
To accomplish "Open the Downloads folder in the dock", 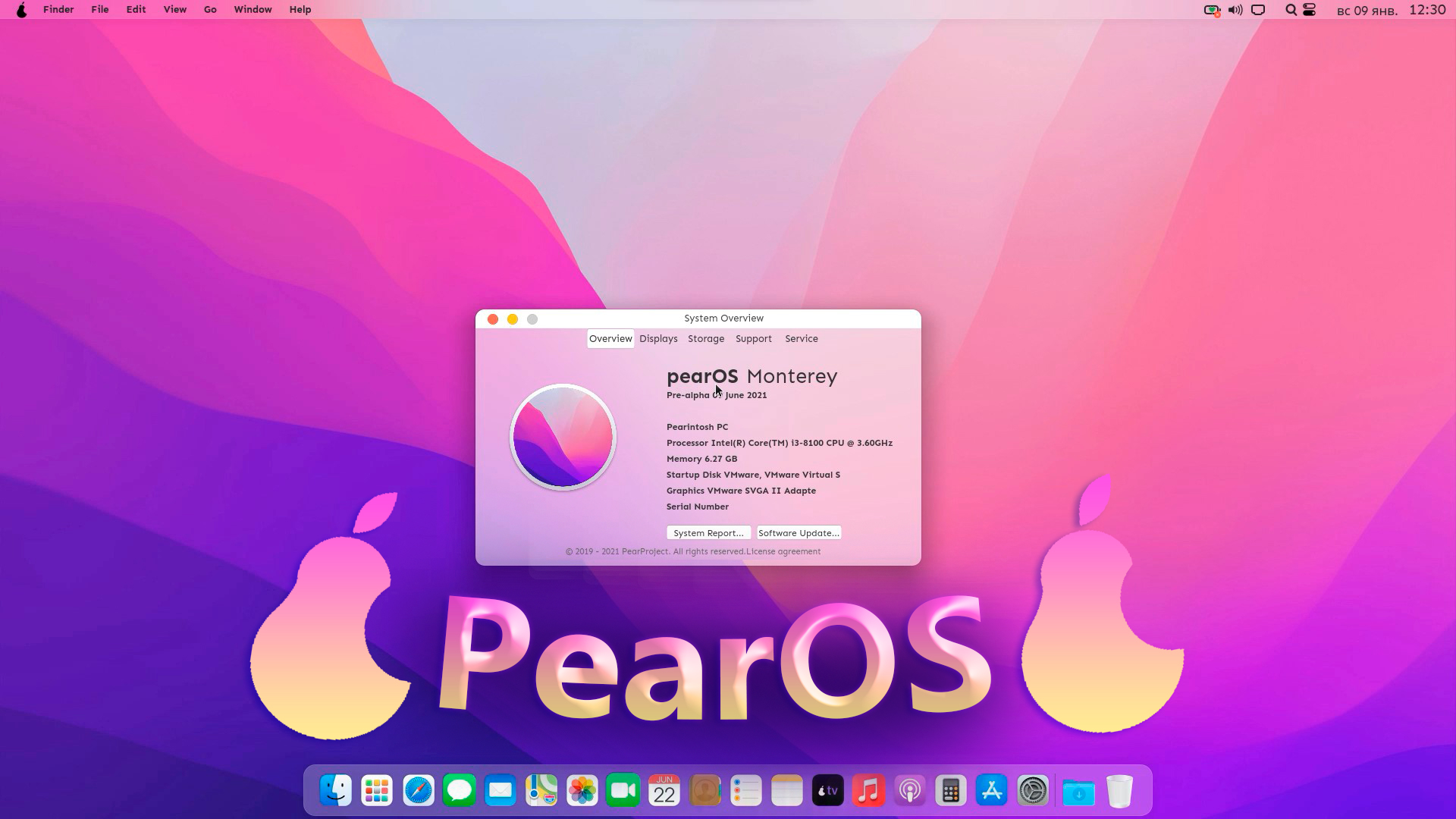I will [1078, 791].
